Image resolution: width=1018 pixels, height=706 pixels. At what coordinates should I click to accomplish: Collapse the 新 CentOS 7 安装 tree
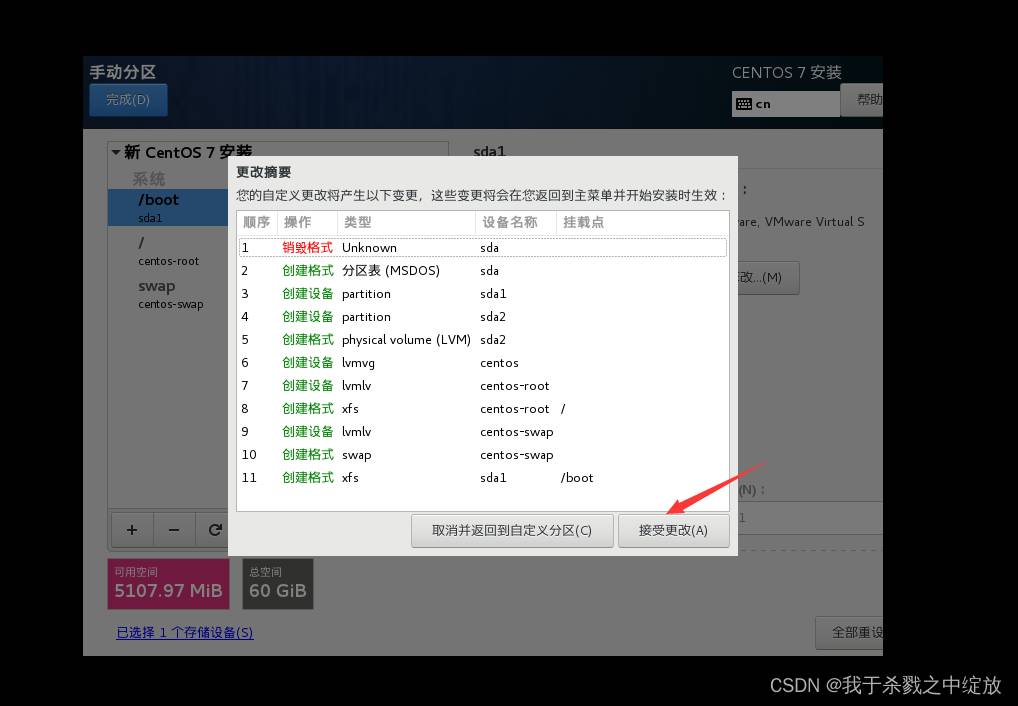point(116,153)
